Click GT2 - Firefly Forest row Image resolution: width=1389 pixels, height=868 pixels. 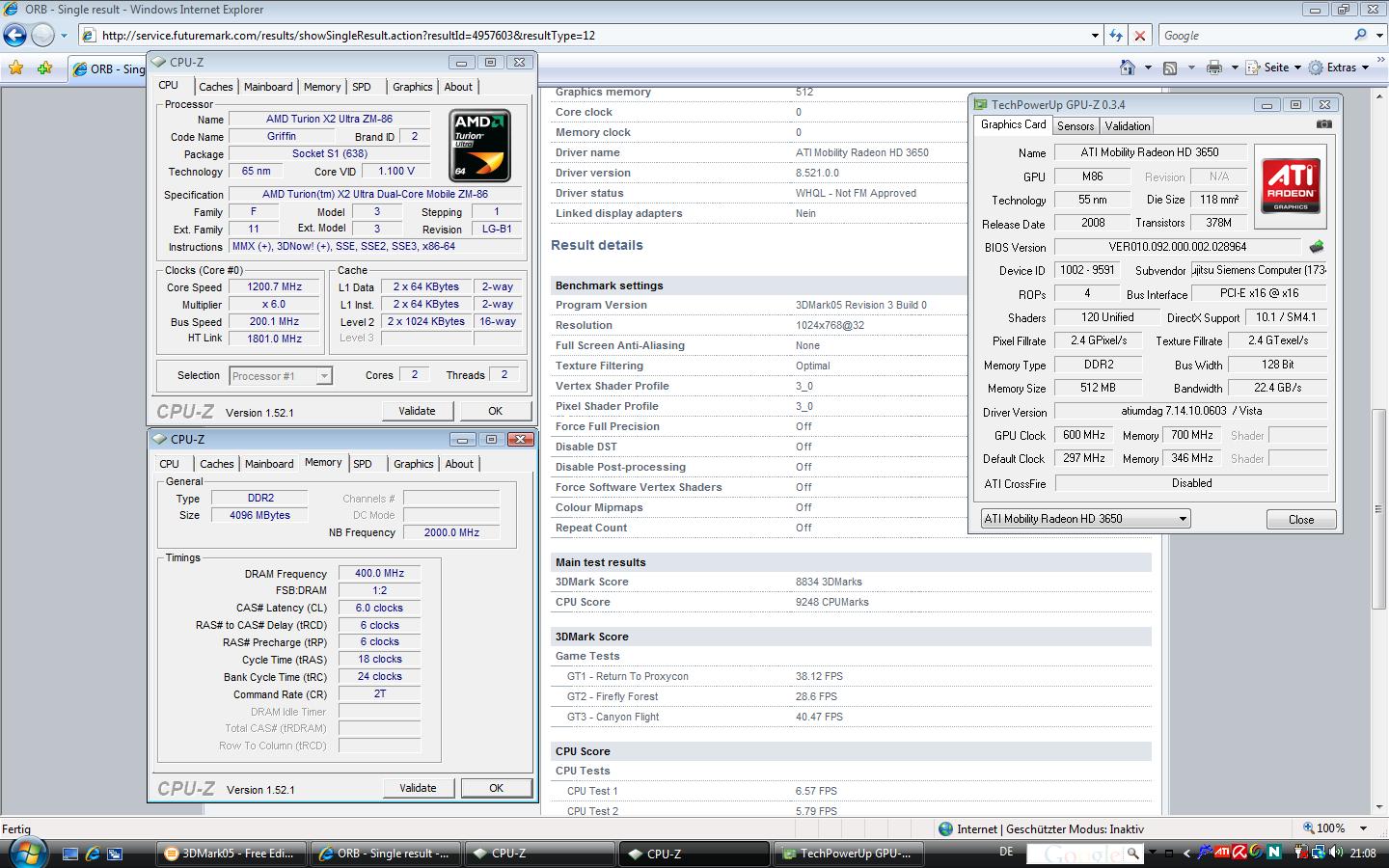tap(851, 696)
